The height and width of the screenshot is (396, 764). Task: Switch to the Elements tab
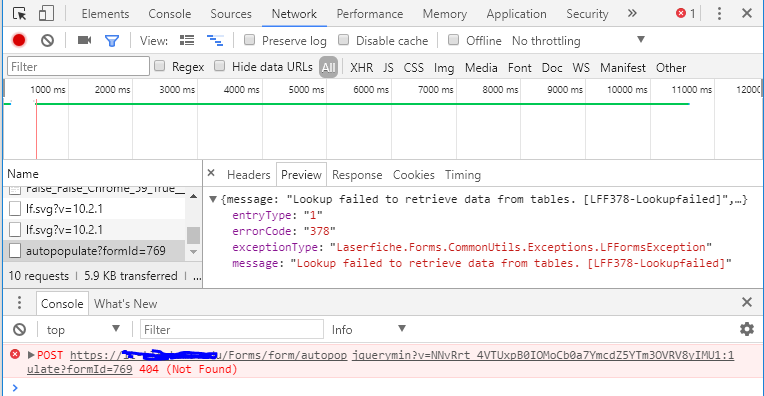pos(105,14)
